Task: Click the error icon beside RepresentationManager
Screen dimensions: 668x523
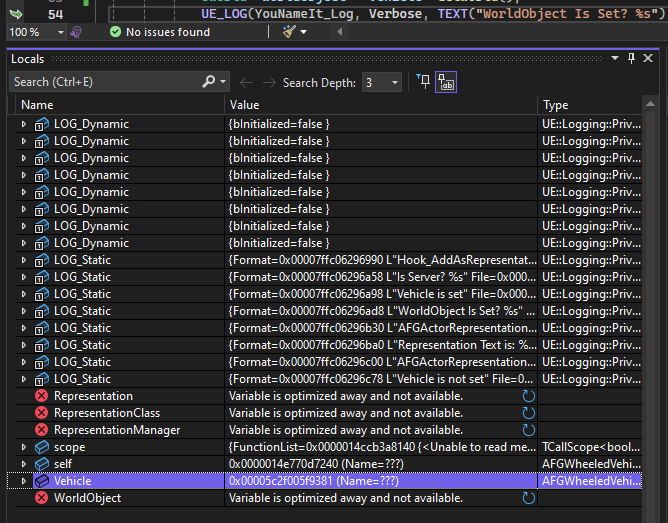Action: coord(41,430)
